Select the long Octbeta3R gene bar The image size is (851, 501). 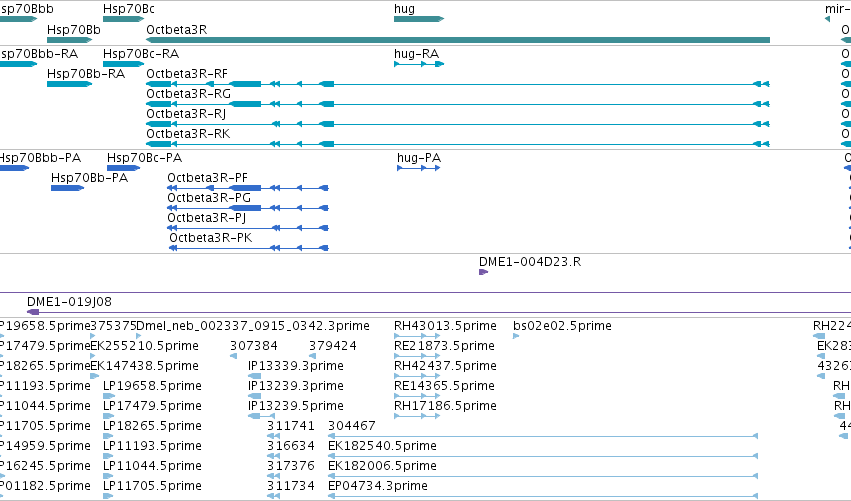pyautogui.click(x=458, y=40)
